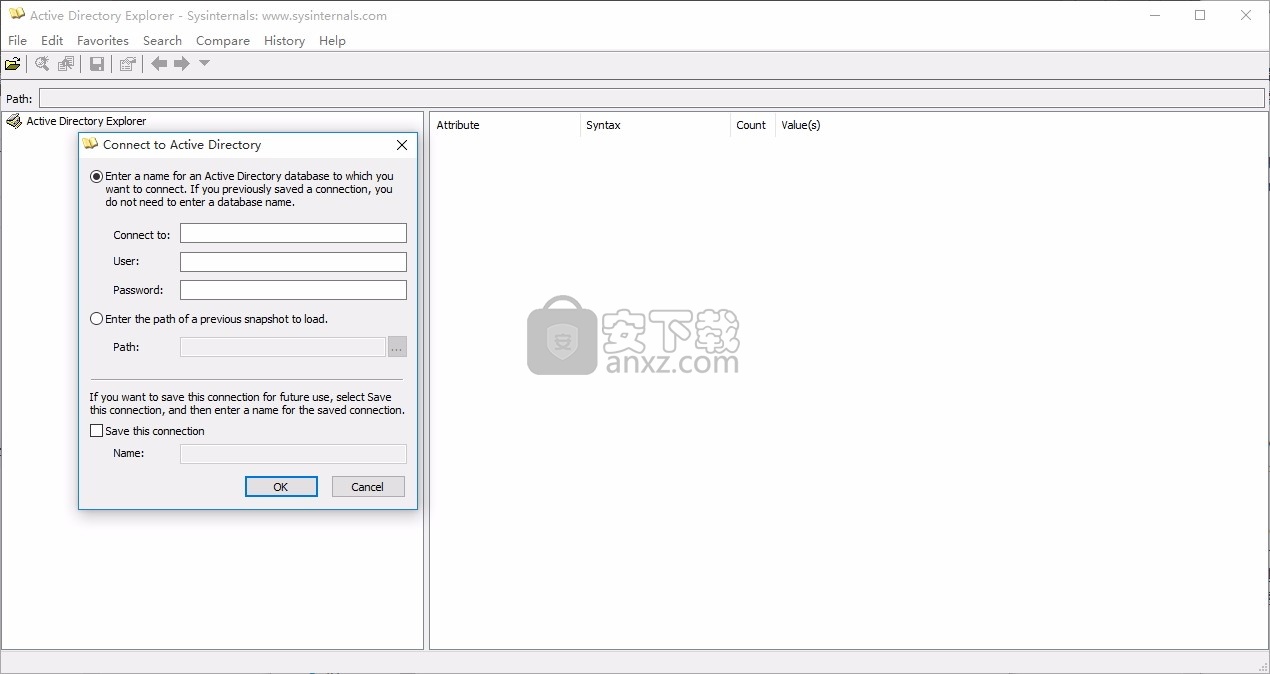Image resolution: width=1270 pixels, height=674 pixels.
Task: Cancel the Connect to Active Directory dialog
Action: tap(367, 486)
